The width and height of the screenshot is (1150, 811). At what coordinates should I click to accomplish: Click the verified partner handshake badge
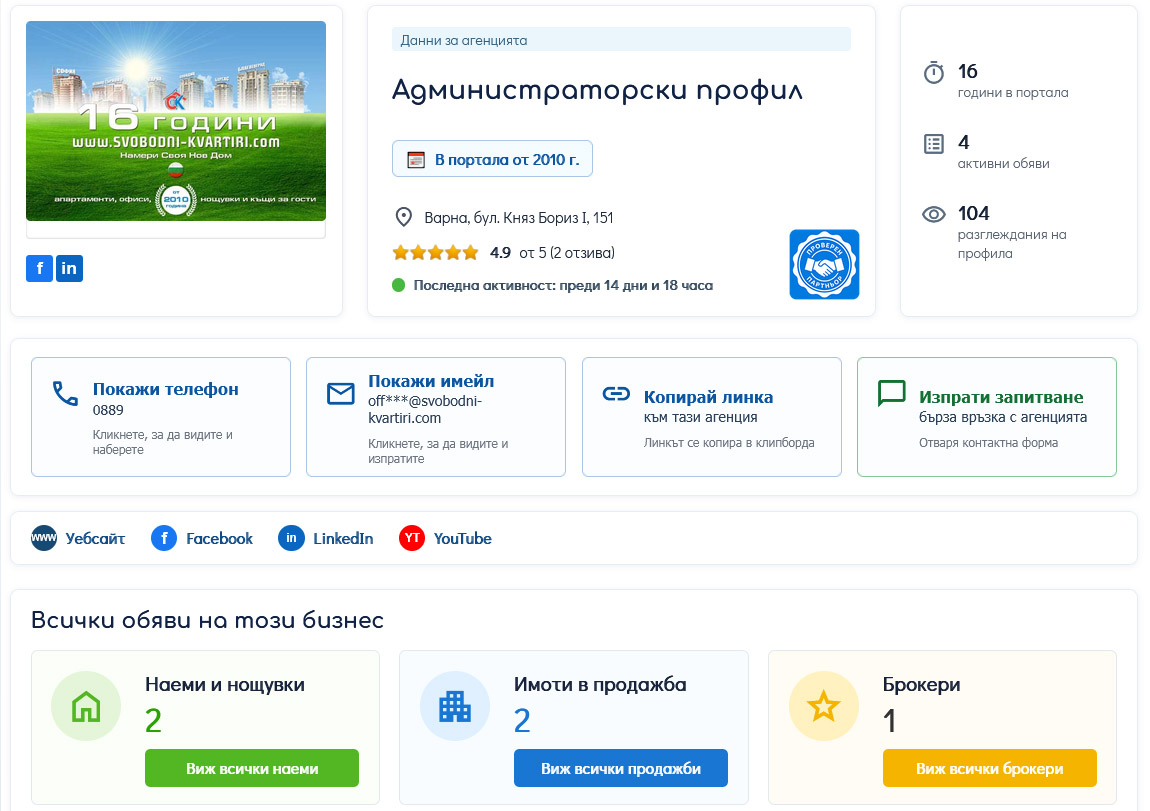click(824, 264)
